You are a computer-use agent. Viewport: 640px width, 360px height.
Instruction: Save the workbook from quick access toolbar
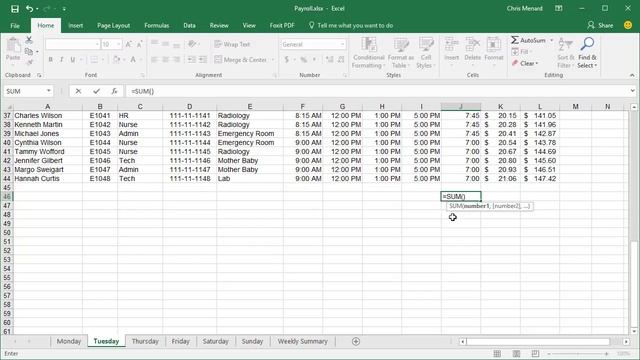click(x=15, y=9)
